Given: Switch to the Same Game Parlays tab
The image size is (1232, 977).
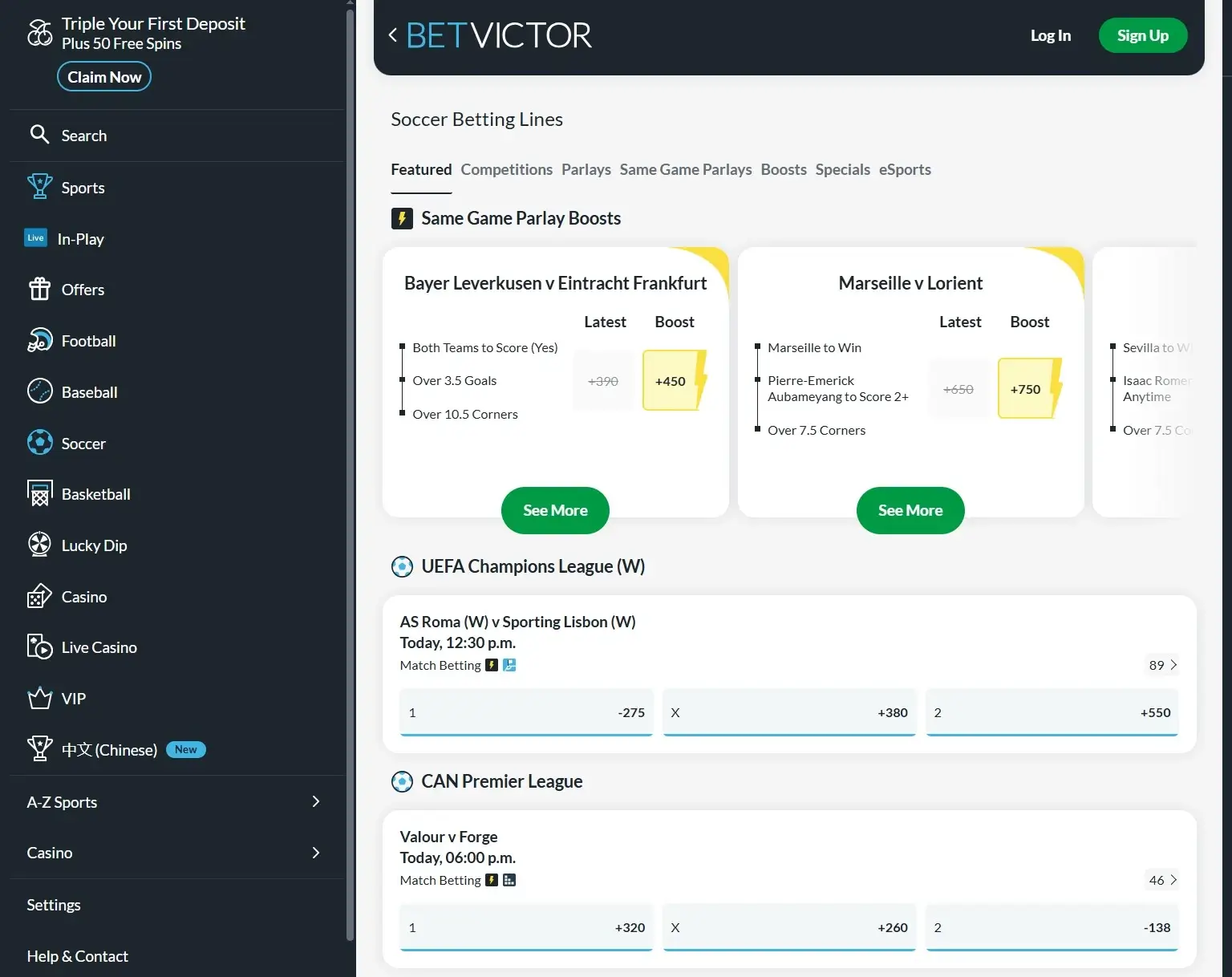Looking at the screenshot, I should (685, 169).
